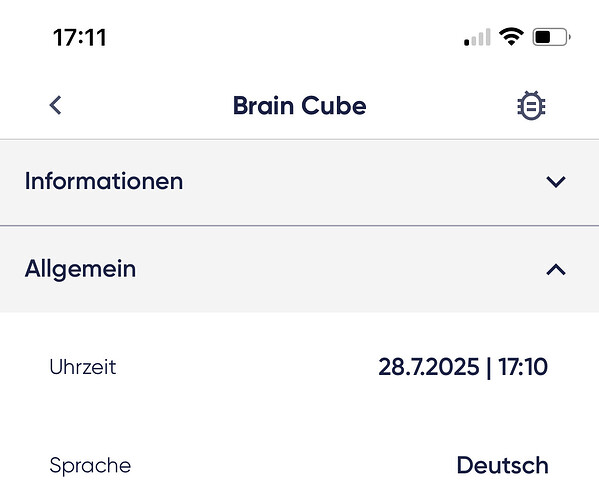
Task: Open the Sprache language setting
Action: click(300, 466)
